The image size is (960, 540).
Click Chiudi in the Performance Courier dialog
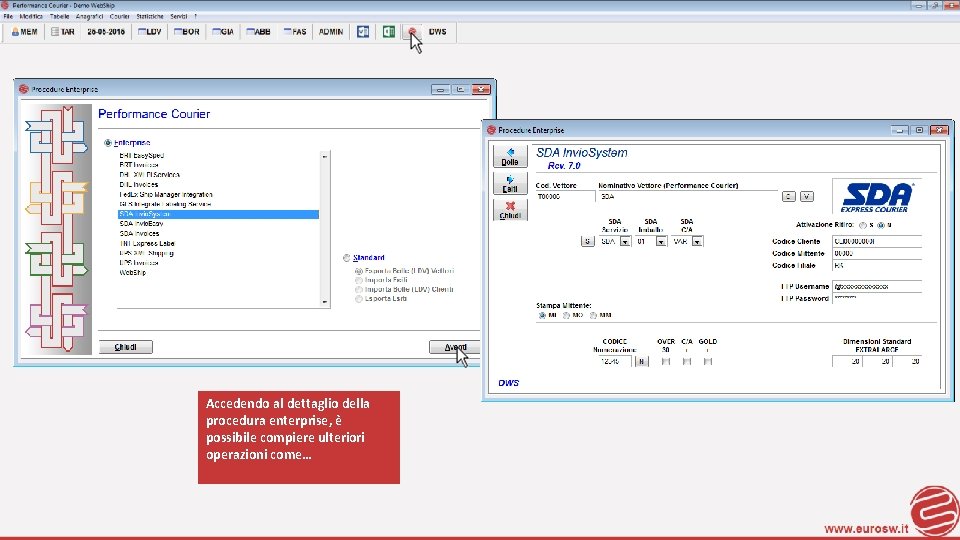point(126,347)
